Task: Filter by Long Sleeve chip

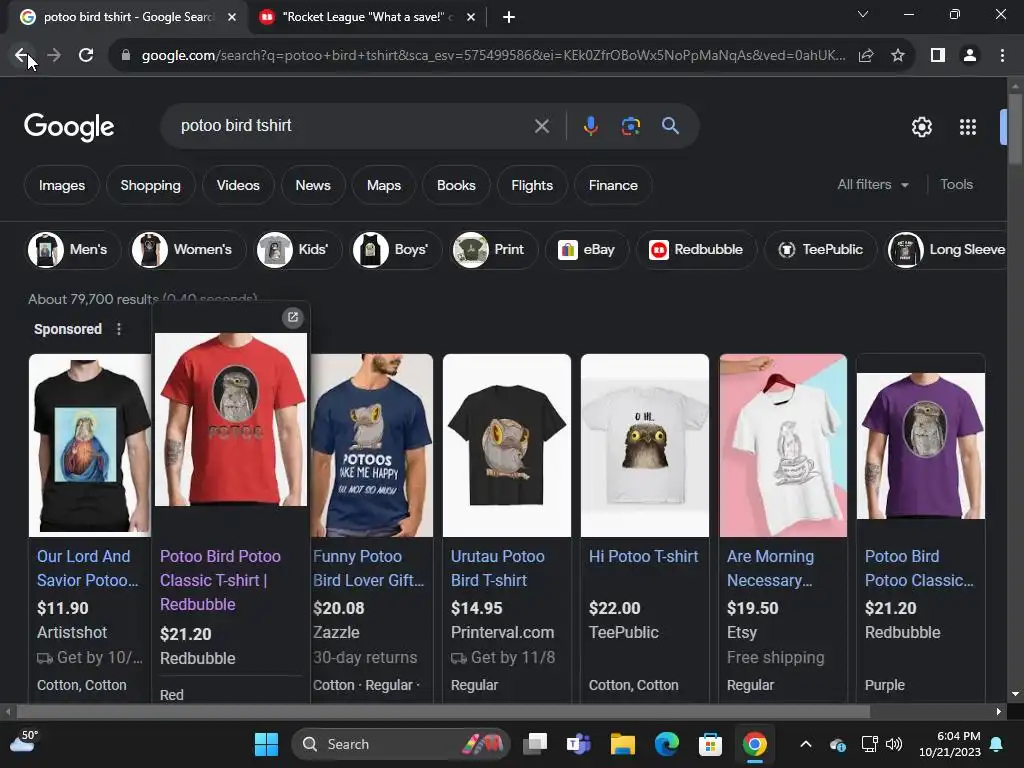Action: 946,249
